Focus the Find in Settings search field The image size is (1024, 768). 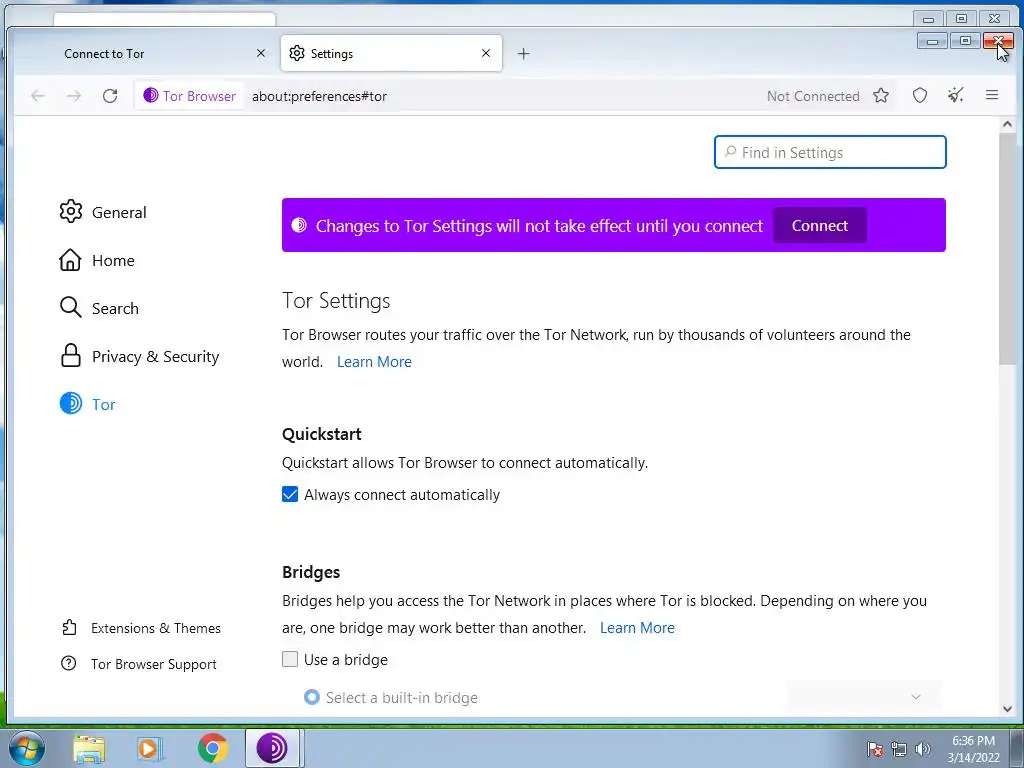pos(830,152)
